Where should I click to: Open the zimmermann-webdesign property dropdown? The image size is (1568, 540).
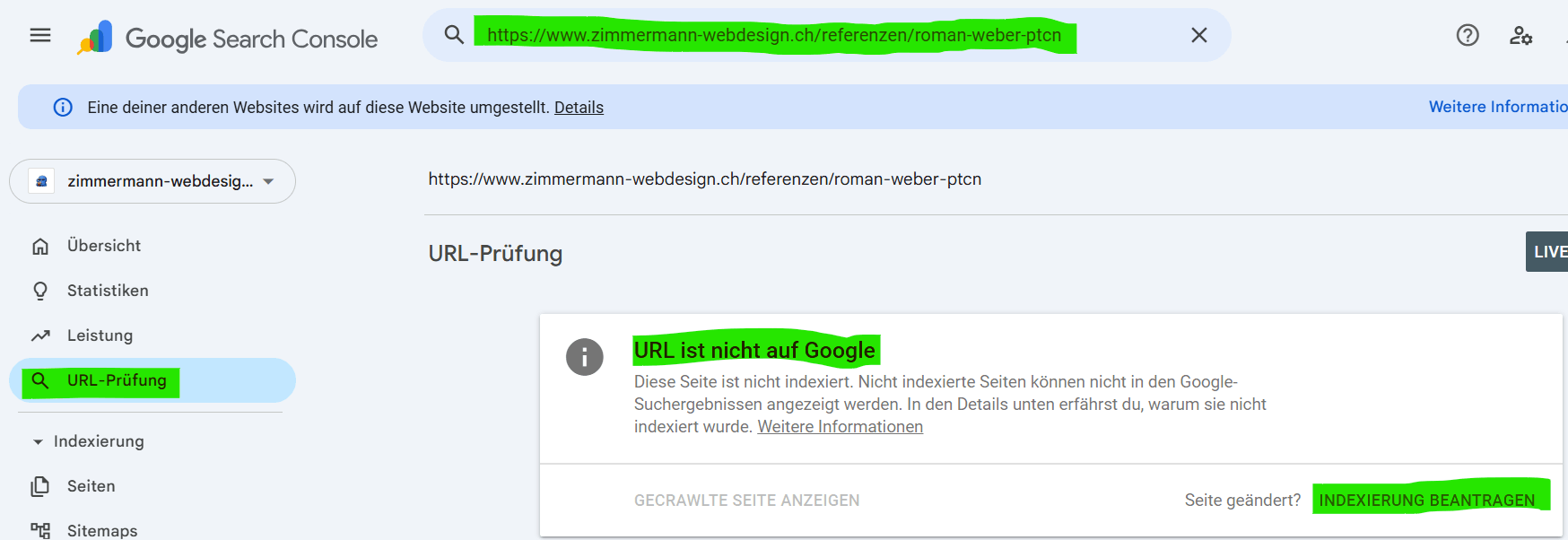(152, 181)
